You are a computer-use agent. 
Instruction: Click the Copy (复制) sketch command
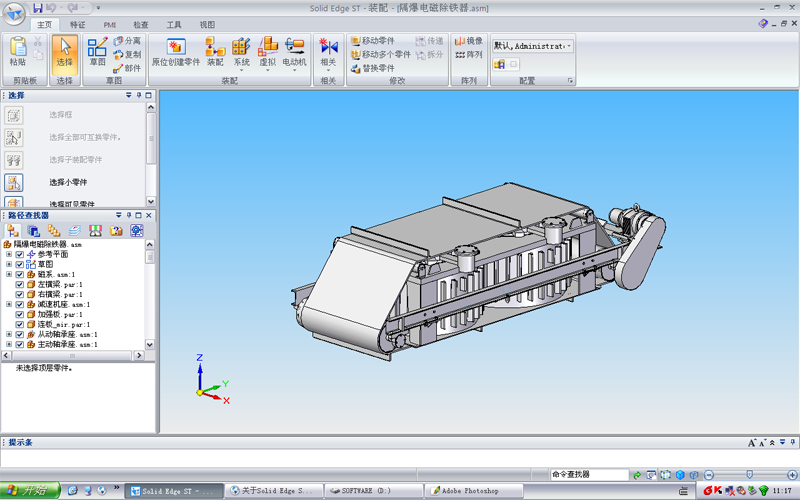[127, 55]
